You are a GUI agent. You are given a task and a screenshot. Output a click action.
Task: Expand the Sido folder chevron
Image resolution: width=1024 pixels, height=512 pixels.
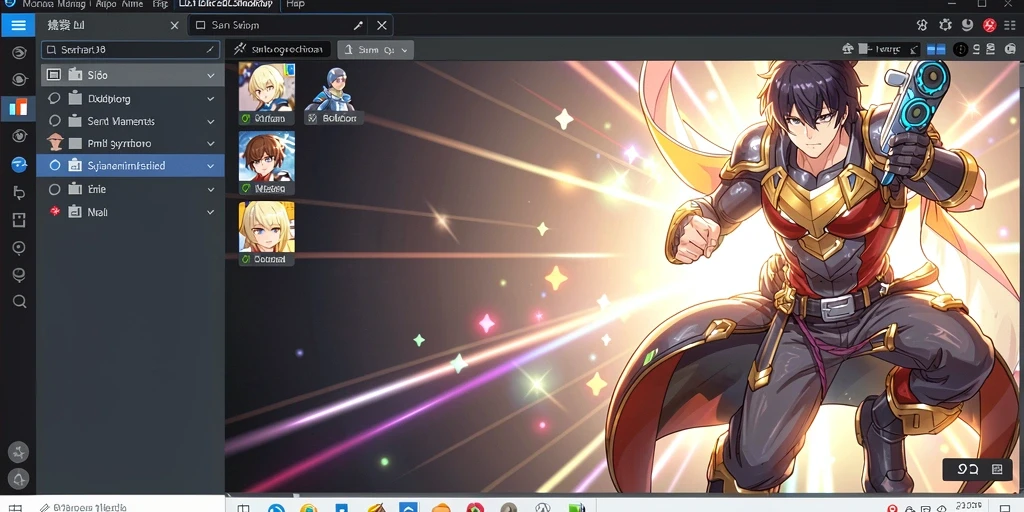coord(210,76)
